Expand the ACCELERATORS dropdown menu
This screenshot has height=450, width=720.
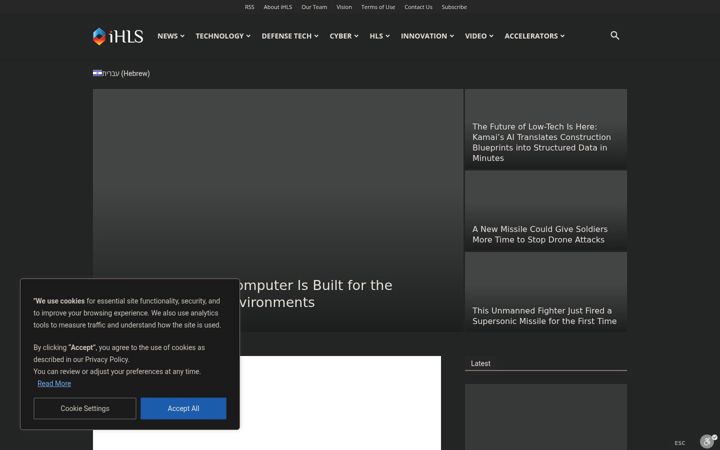click(534, 36)
